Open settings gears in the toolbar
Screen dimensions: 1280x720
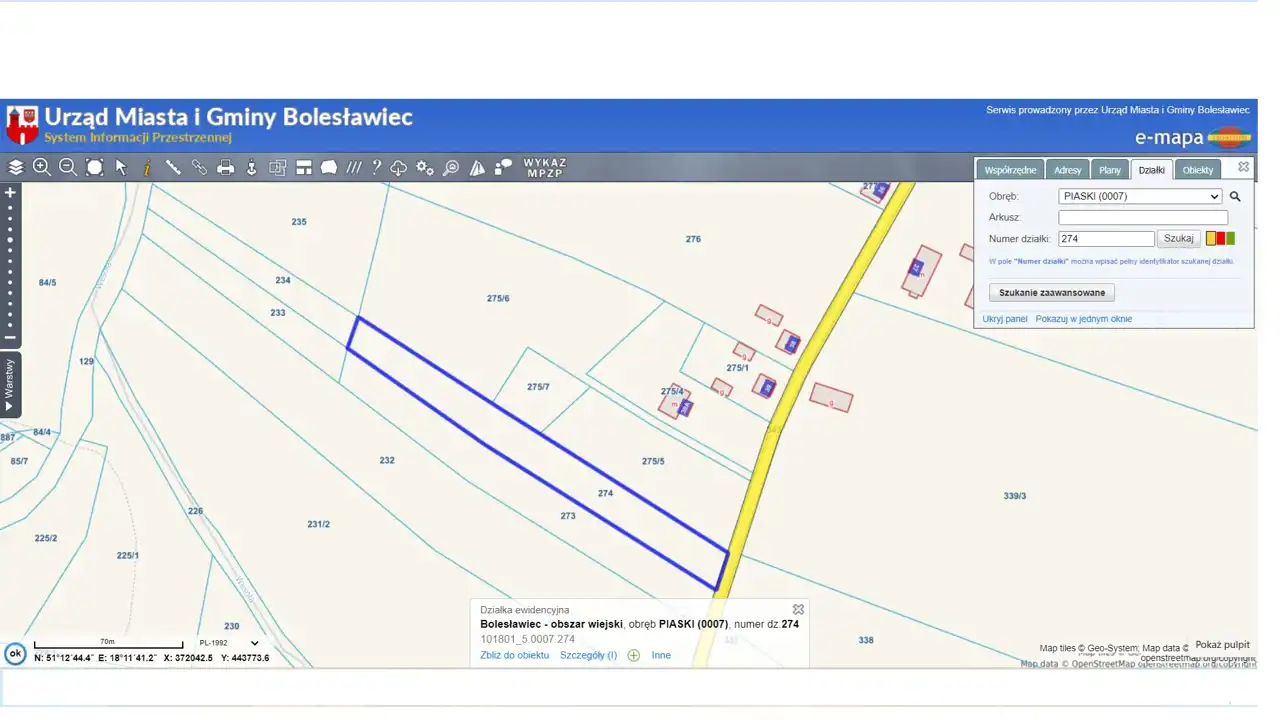(425, 167)
